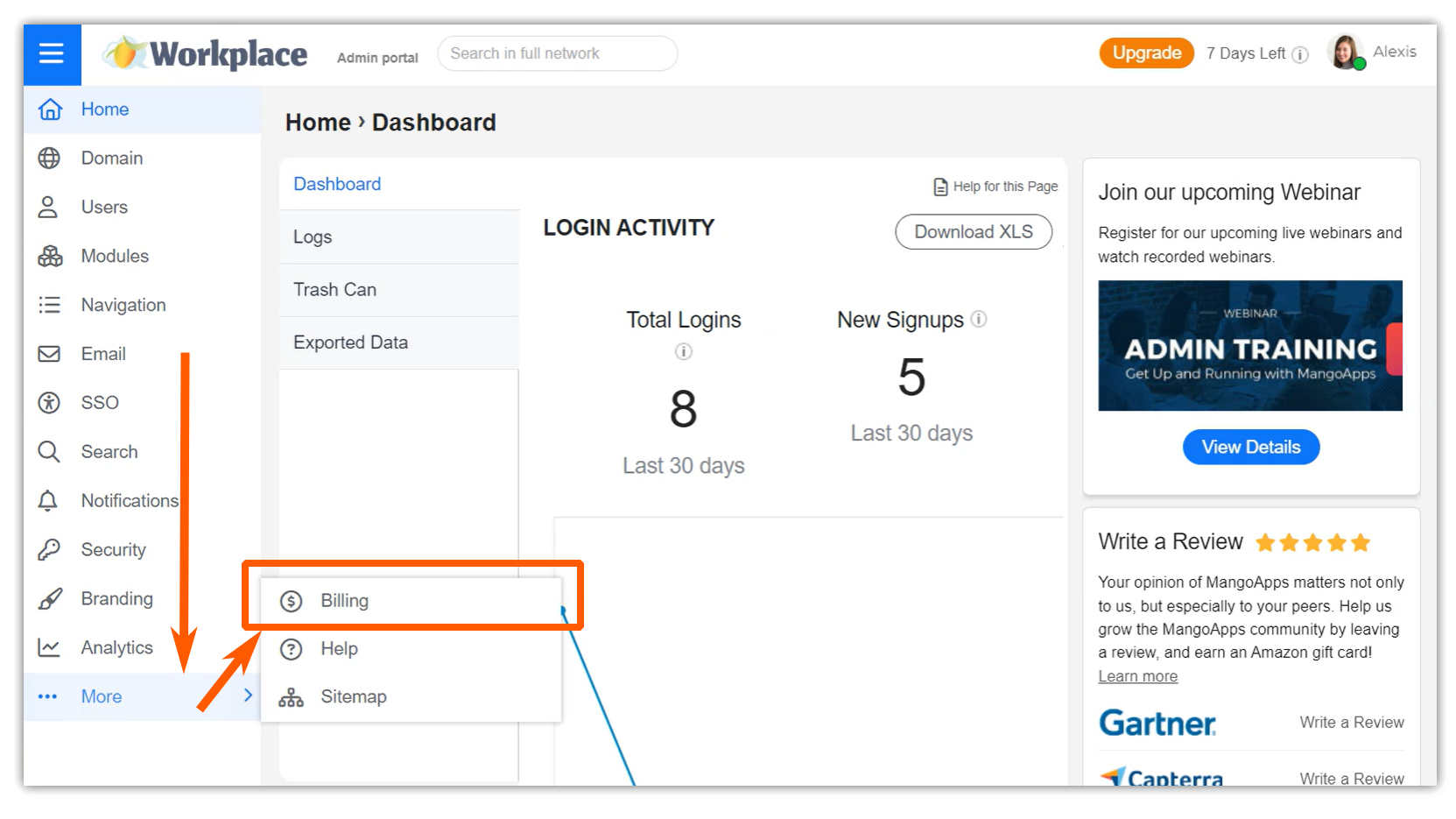Image resolution: width=1456 pixels, height=819 pixels.
Task: Click the View Details webinar button
Action: tap(1250, 447)
